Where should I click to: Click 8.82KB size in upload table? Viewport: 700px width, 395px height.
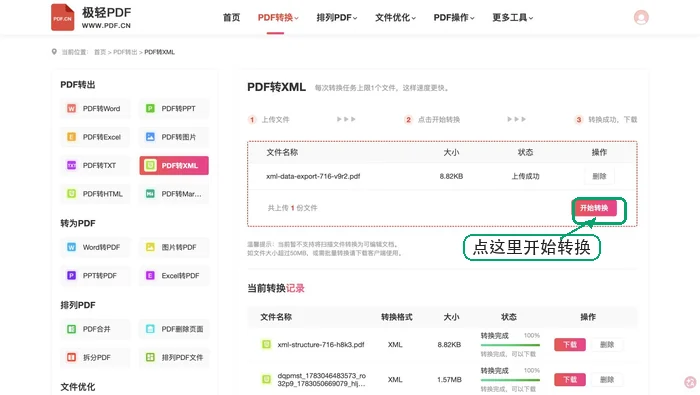451,176
